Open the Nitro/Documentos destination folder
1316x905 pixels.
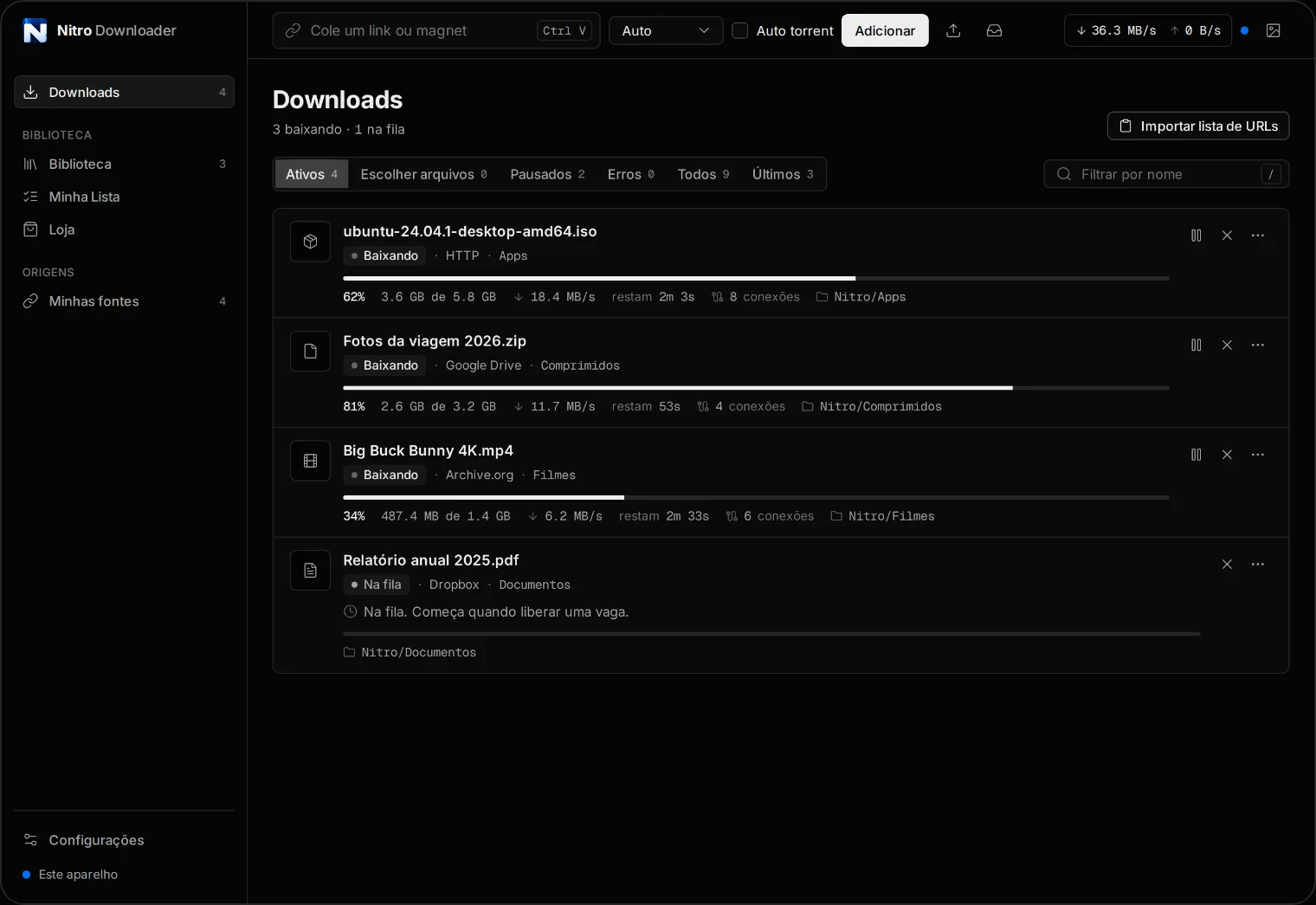pyautogui.click(x=410, y=652)
